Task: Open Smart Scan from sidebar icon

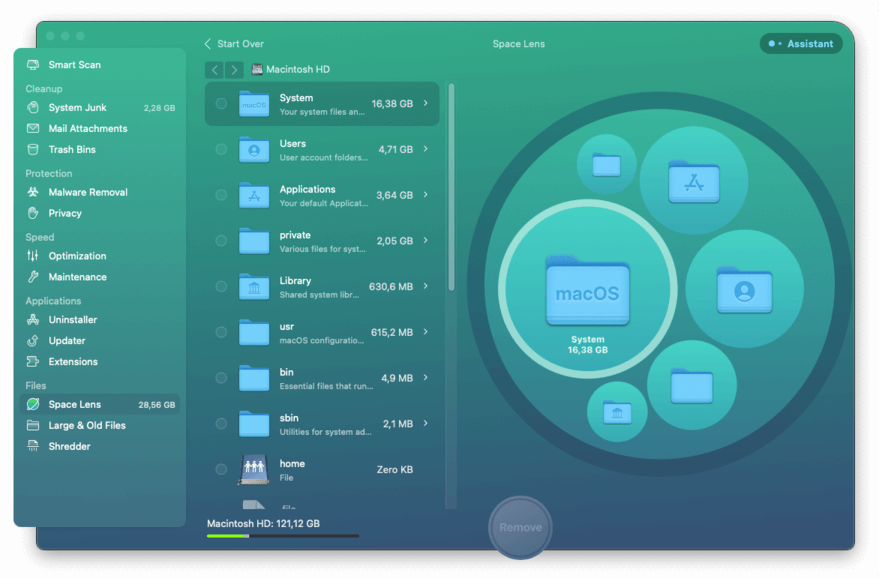Action: pos(33,64)
